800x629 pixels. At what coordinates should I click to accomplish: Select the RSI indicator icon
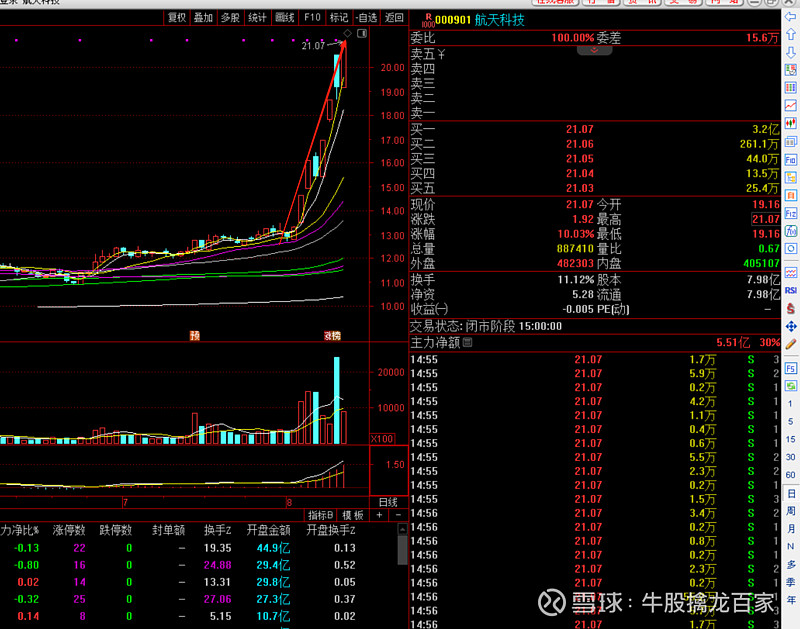pyautogui.click(x=790, y=290)
